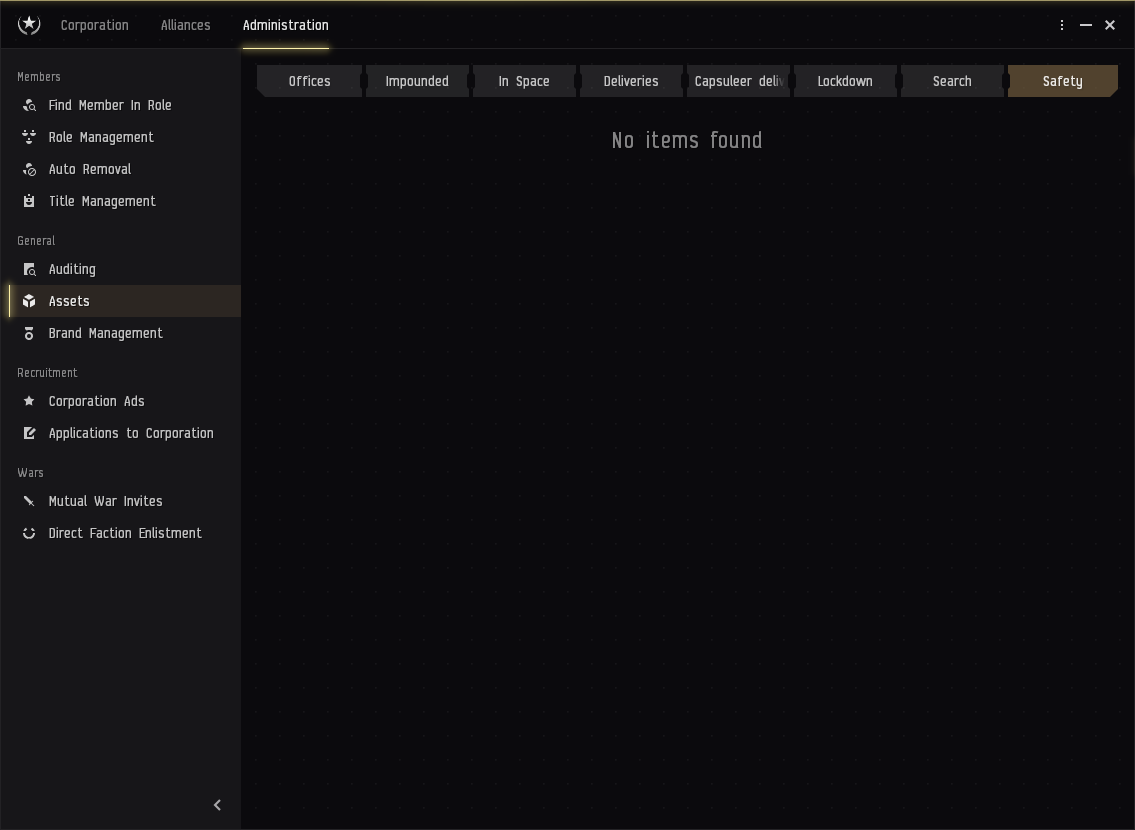Click the Brand Management icon
1135x830 pixels.
29,333
